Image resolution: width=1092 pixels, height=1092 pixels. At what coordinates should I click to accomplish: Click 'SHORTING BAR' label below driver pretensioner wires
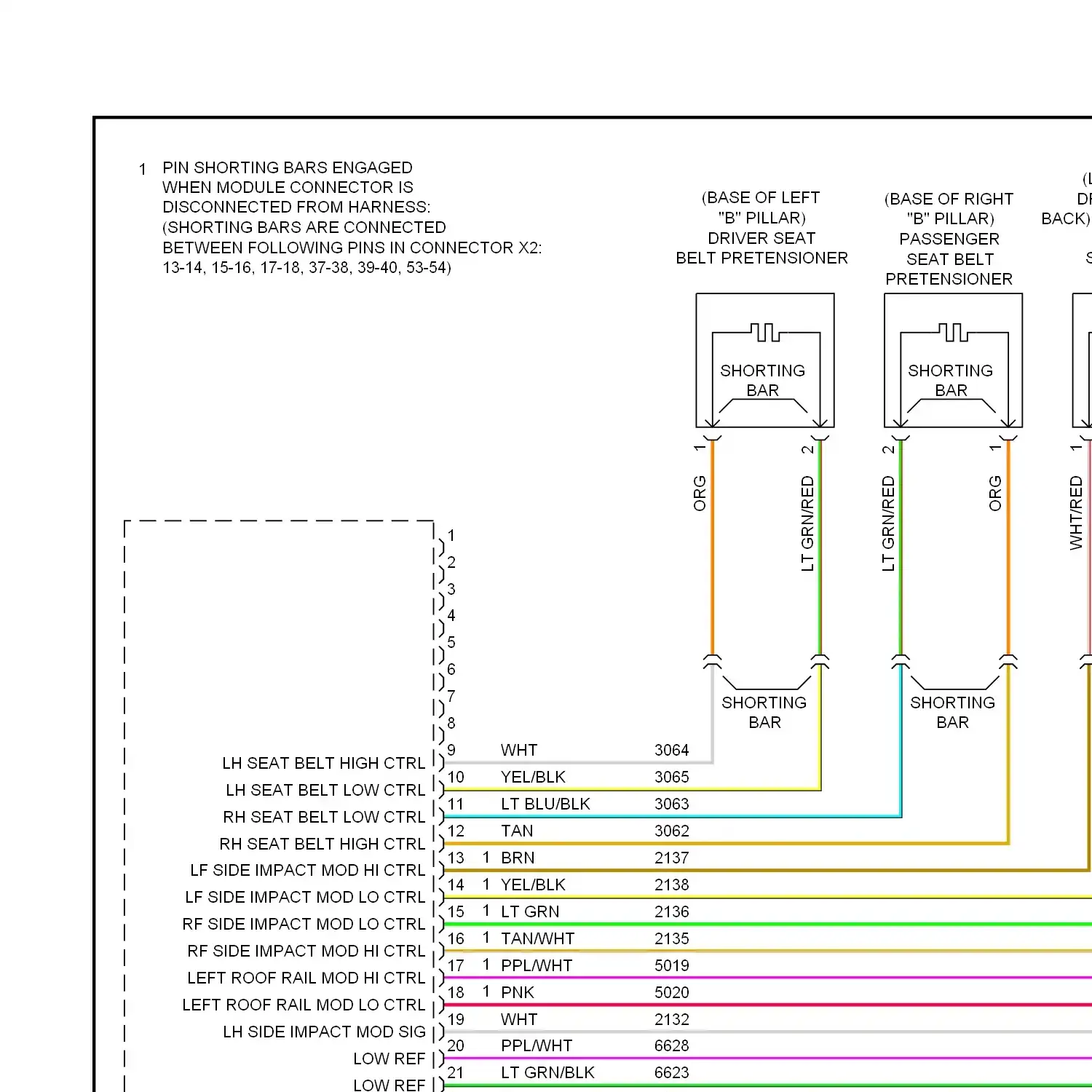764,712
